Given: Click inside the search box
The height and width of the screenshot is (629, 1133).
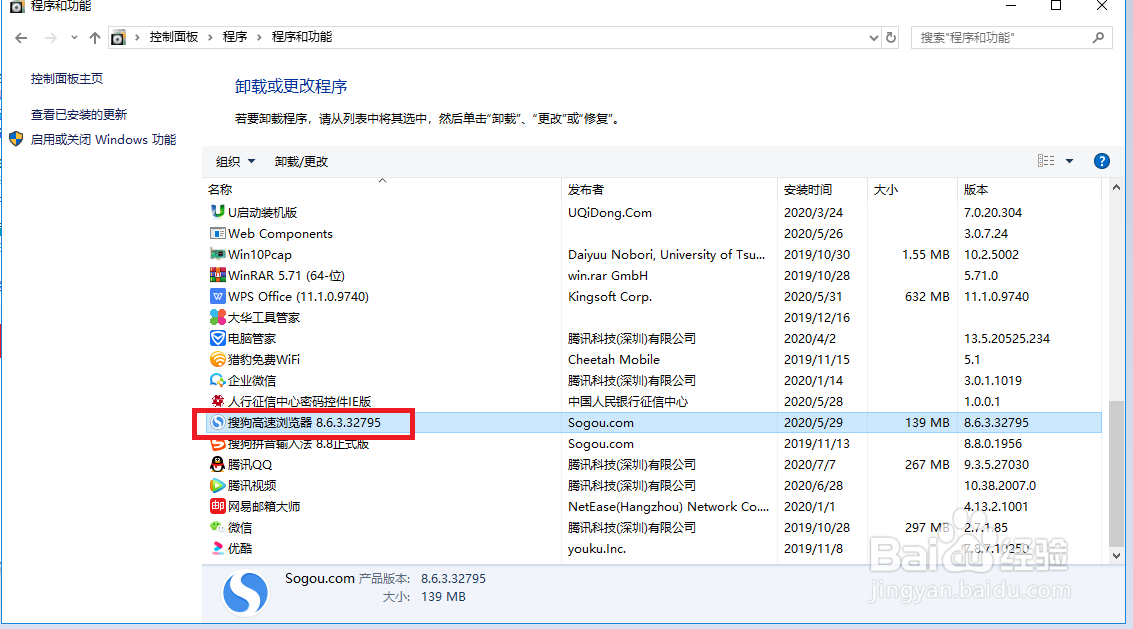Looking at the screenshot, I should pyautogui.click(x=1000, y=37).
